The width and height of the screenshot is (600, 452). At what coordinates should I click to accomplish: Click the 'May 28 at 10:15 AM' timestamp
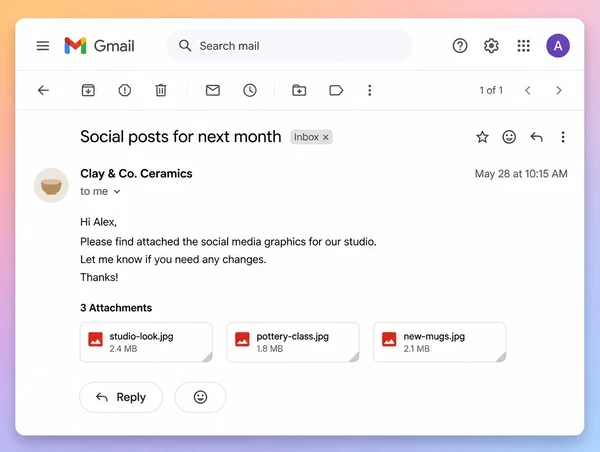tap(521, 174)
